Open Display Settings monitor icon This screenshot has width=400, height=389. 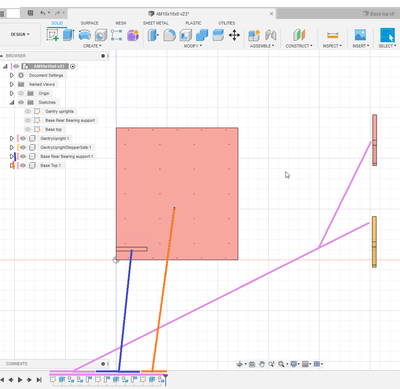[294, 364]
